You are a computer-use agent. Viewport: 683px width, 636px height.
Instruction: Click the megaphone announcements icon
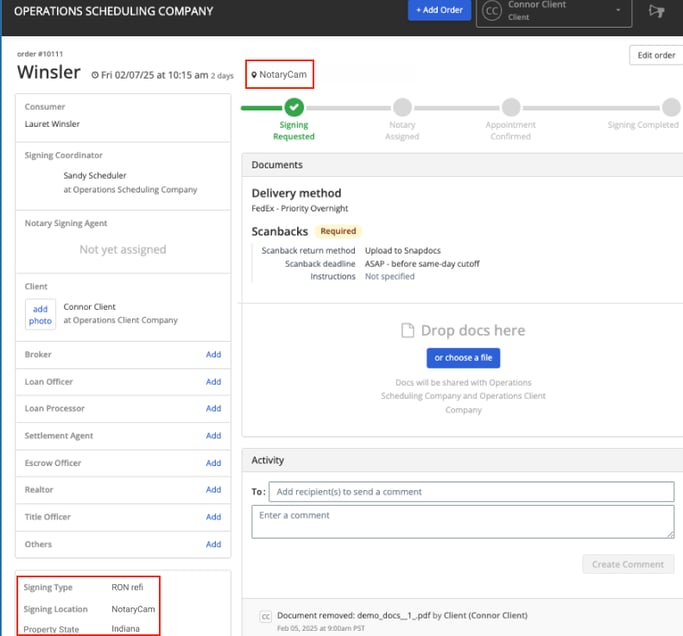point(656,11)
